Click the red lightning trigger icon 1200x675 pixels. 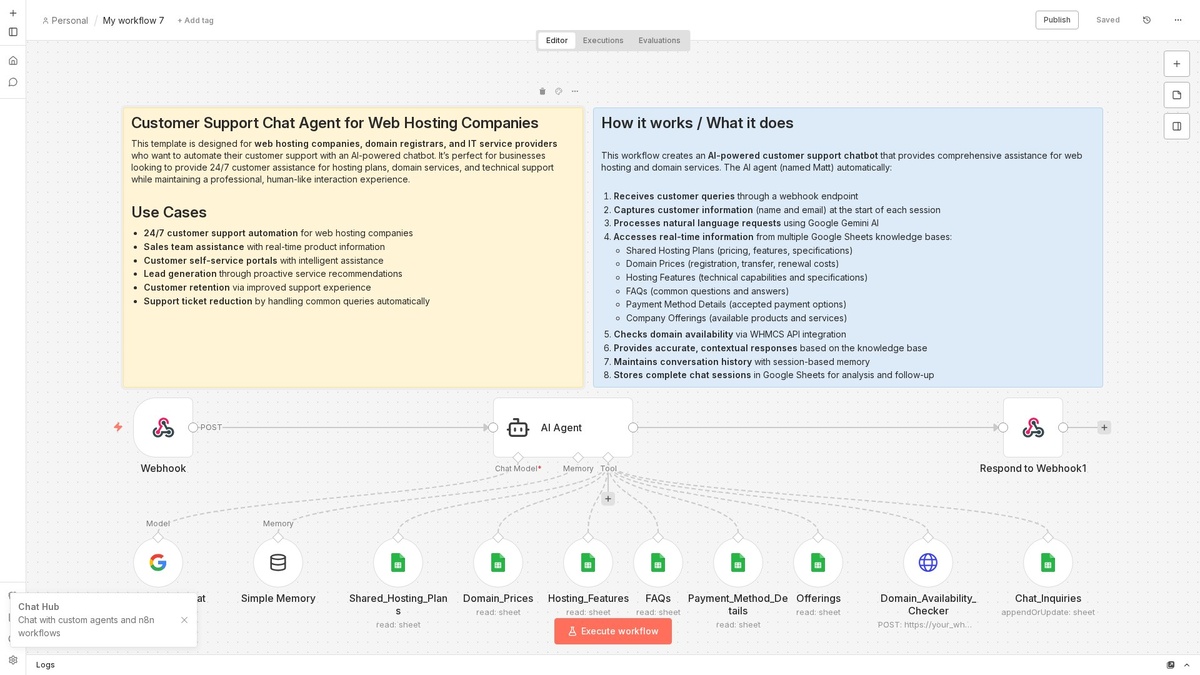tap(118, 427)
